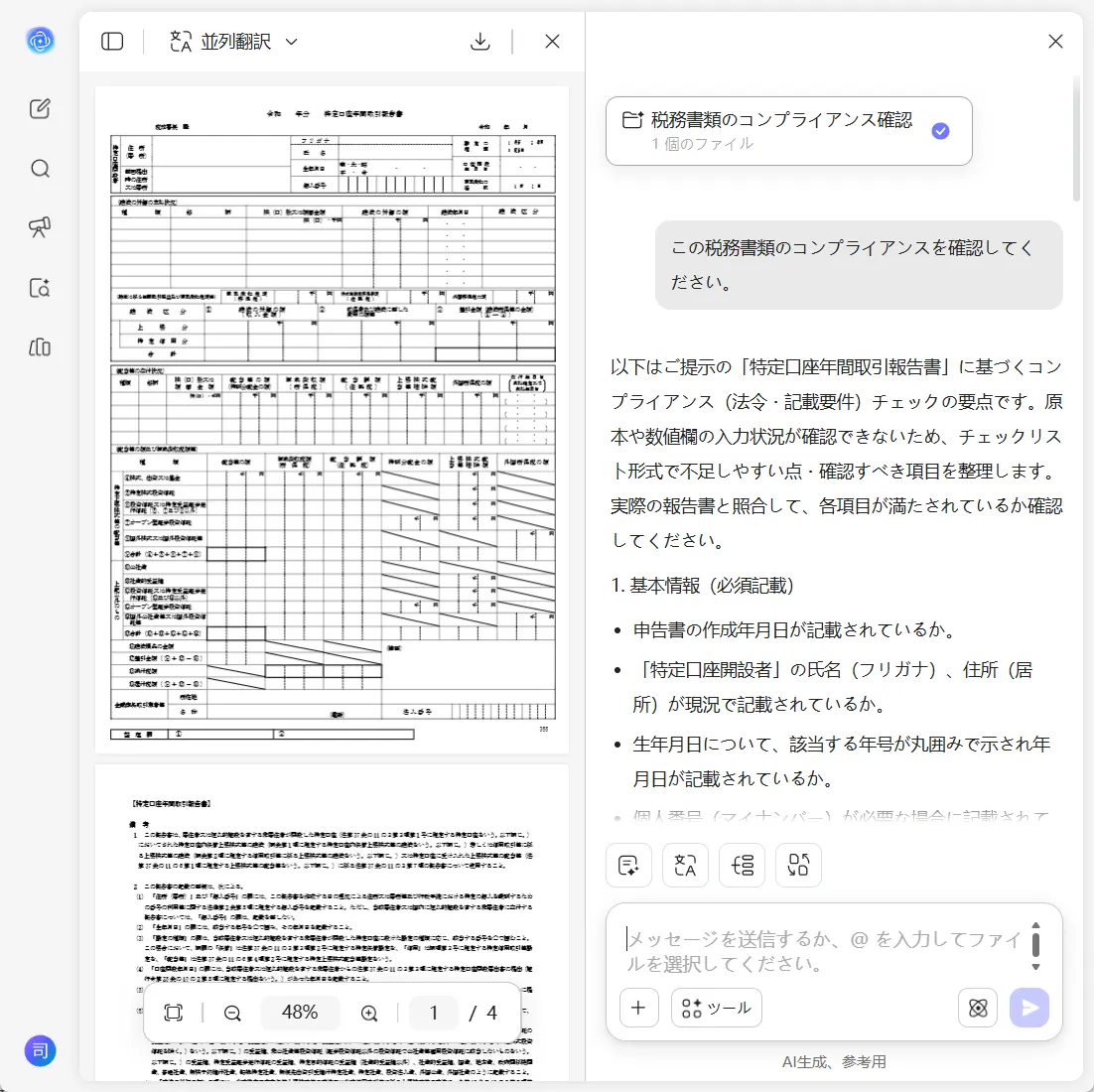1094x1092 pixels.
Task: Toggle the deep thinking atom icon
Action: [978, 1008]
